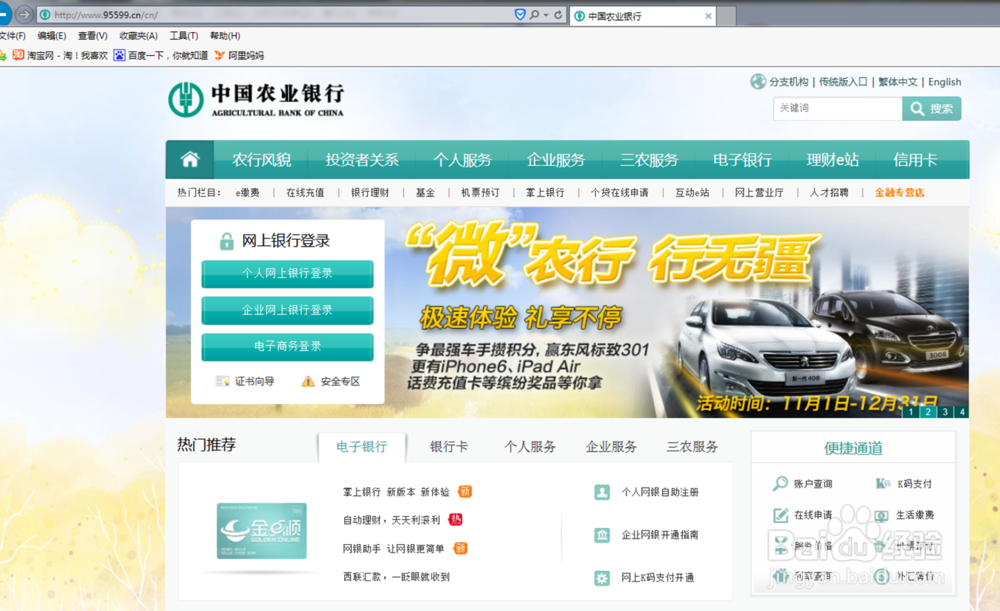Screen dimensions: 1000x611
Task: Open the 投资者关系 navigation menu
Action: tap(362, 159)
